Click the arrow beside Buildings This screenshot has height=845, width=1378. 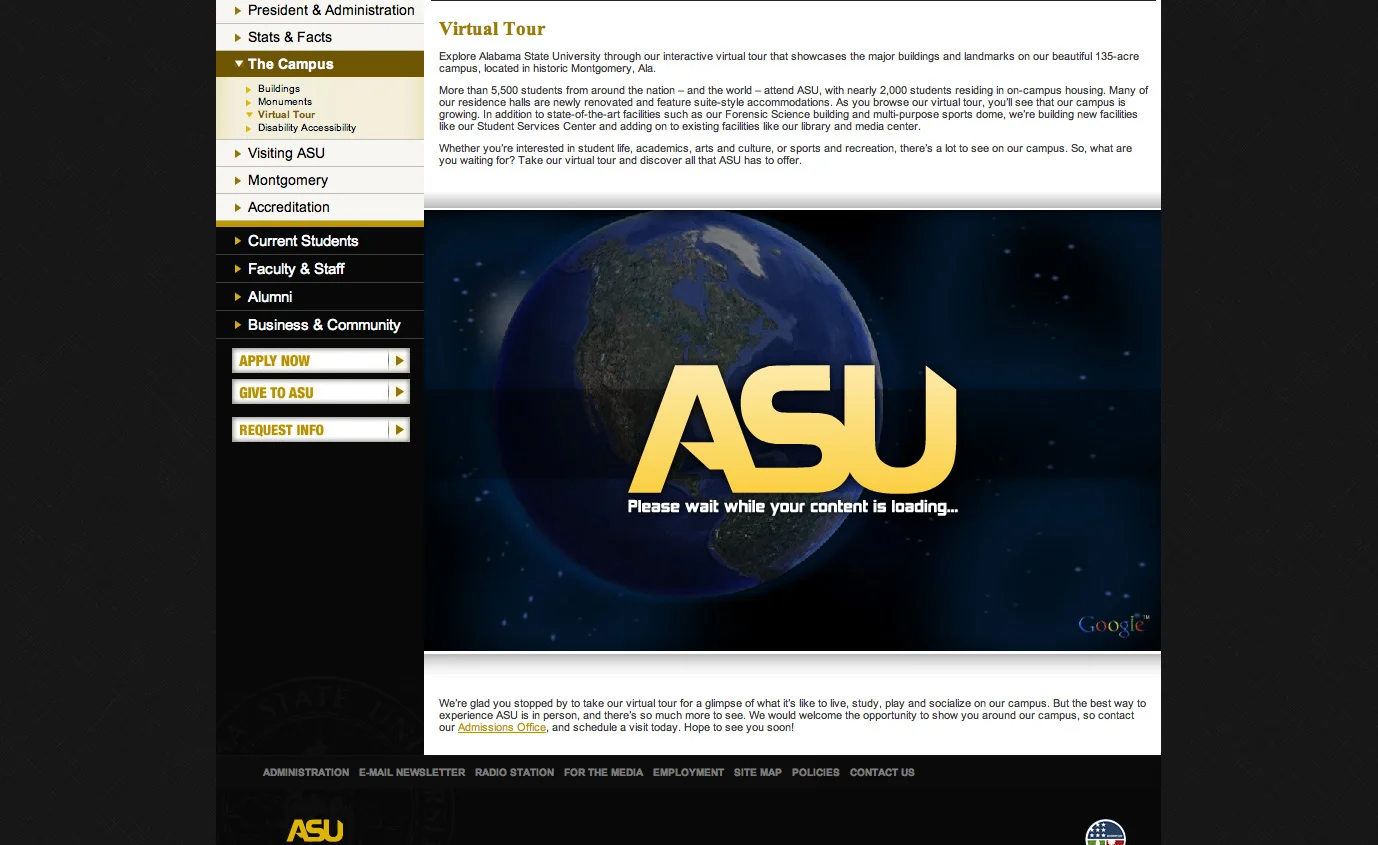point(248,89)
